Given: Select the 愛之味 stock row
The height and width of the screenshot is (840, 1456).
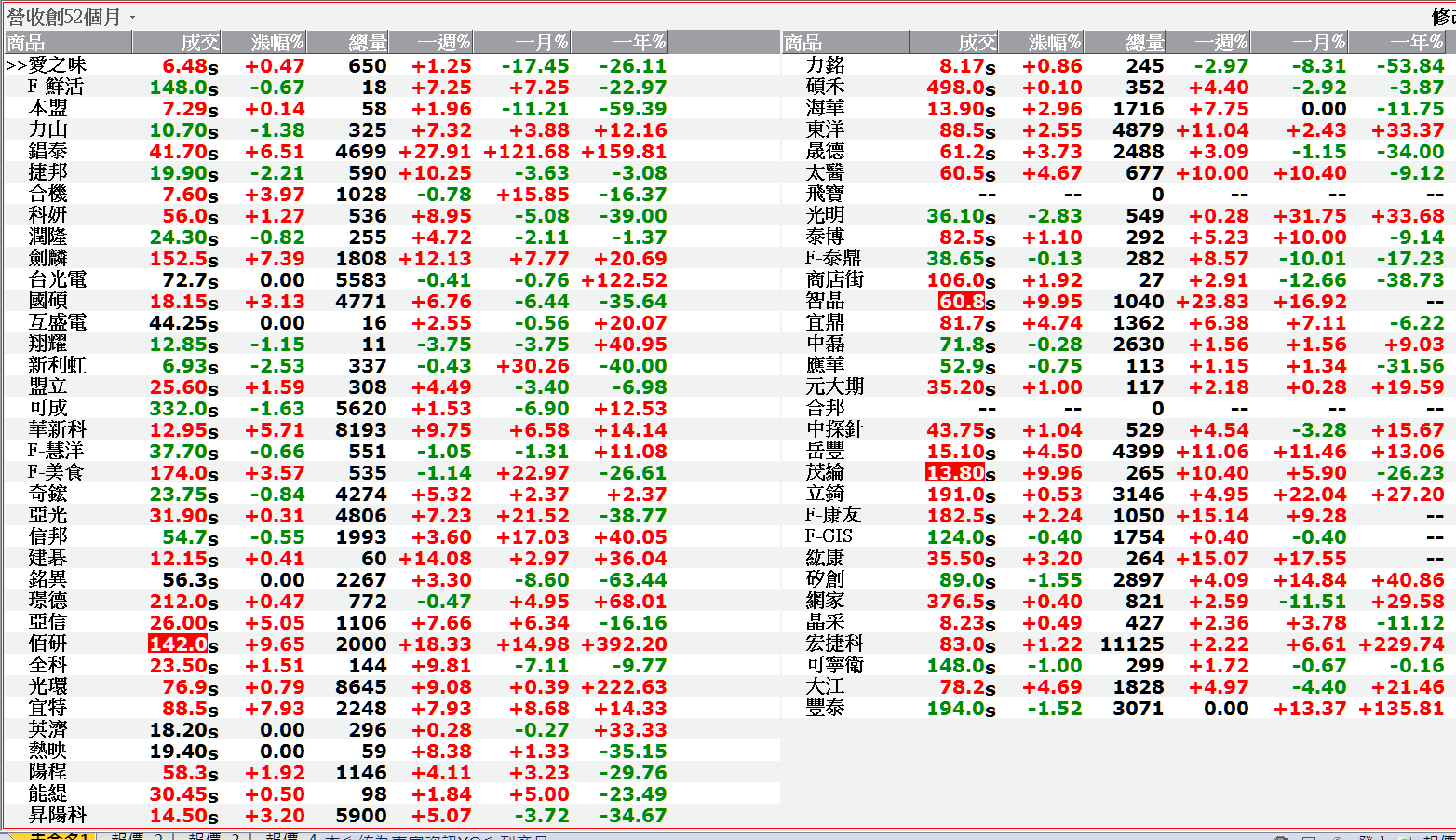Looking at the screenshot, I should [57, 65].
